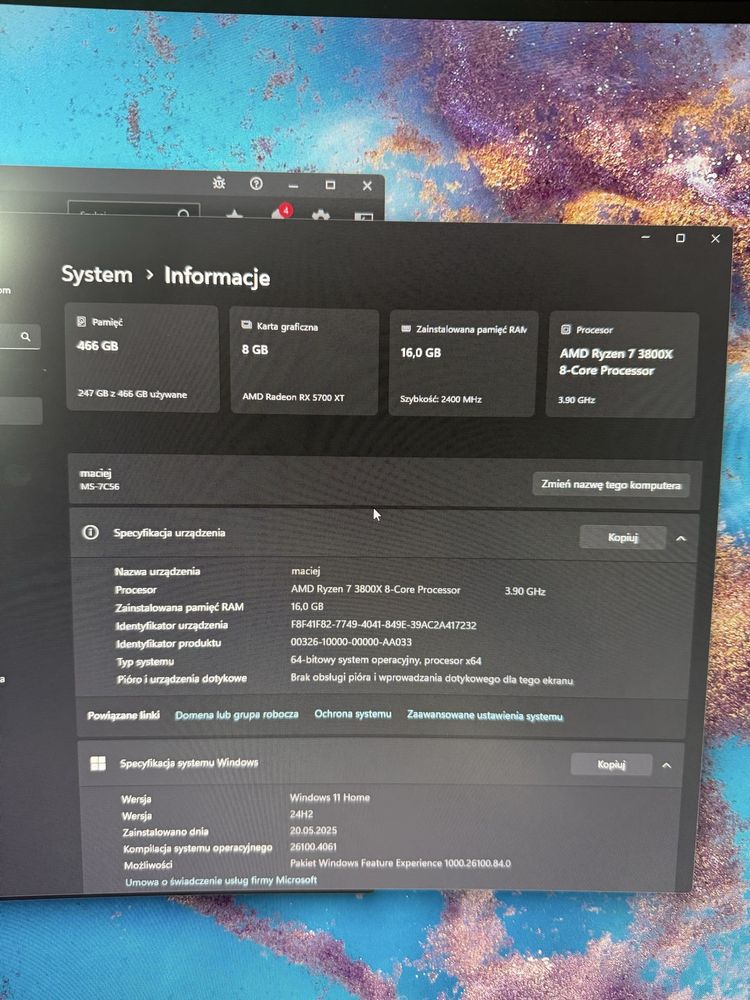
Task: Click 247 GB z 466 GB używane text
Action: pyautogui.click(x=132, y=394)
